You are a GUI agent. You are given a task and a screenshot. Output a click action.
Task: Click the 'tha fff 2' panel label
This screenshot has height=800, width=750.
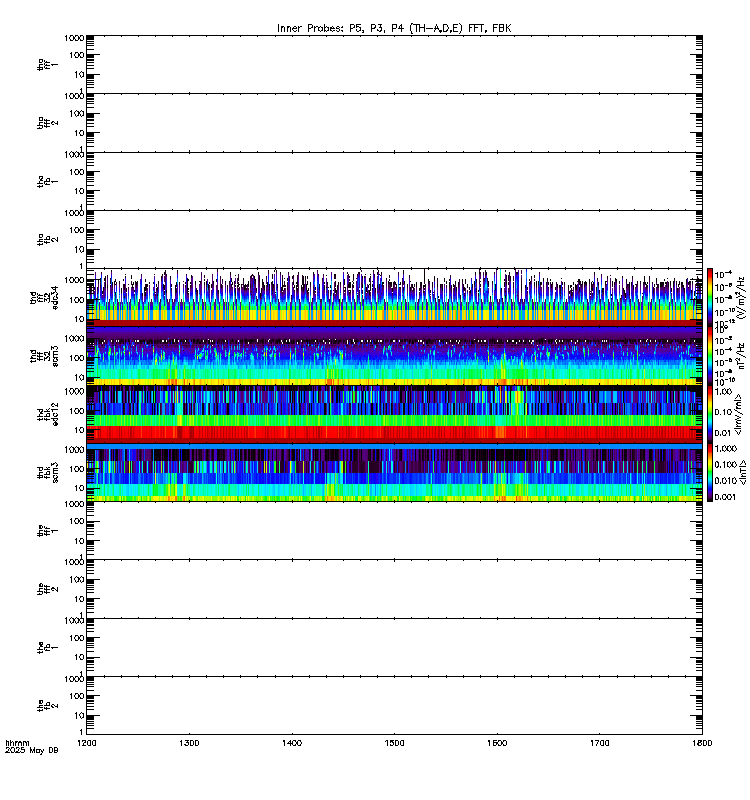(47, 123)
